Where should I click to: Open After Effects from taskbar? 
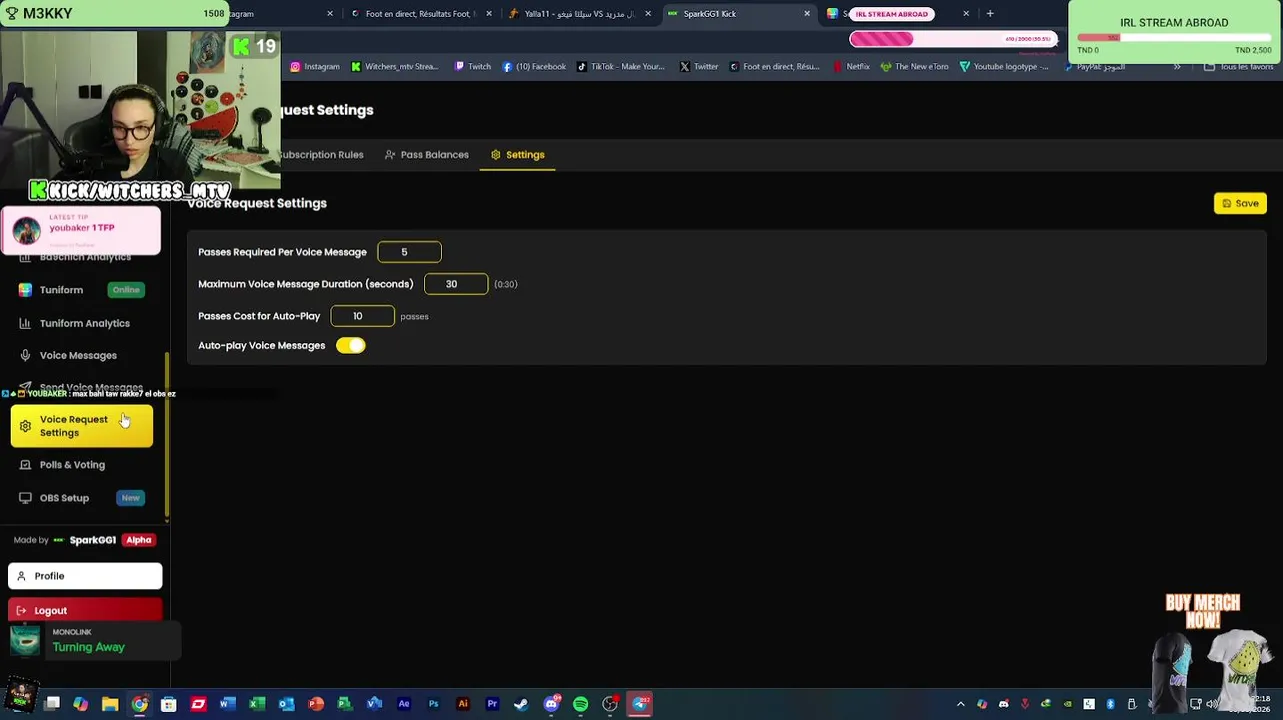coord(404,704)
